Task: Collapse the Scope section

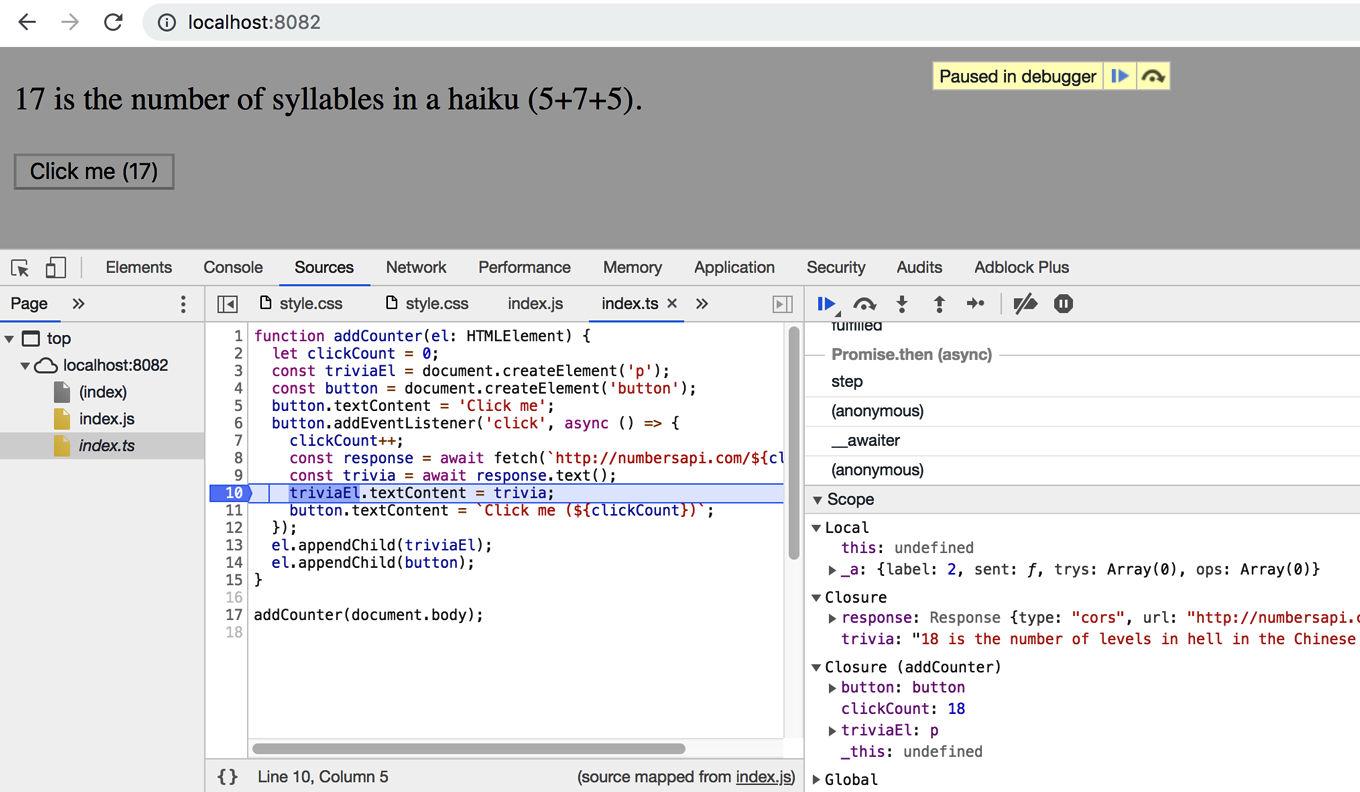Action: pyautogui.click(x=817, y=500)
